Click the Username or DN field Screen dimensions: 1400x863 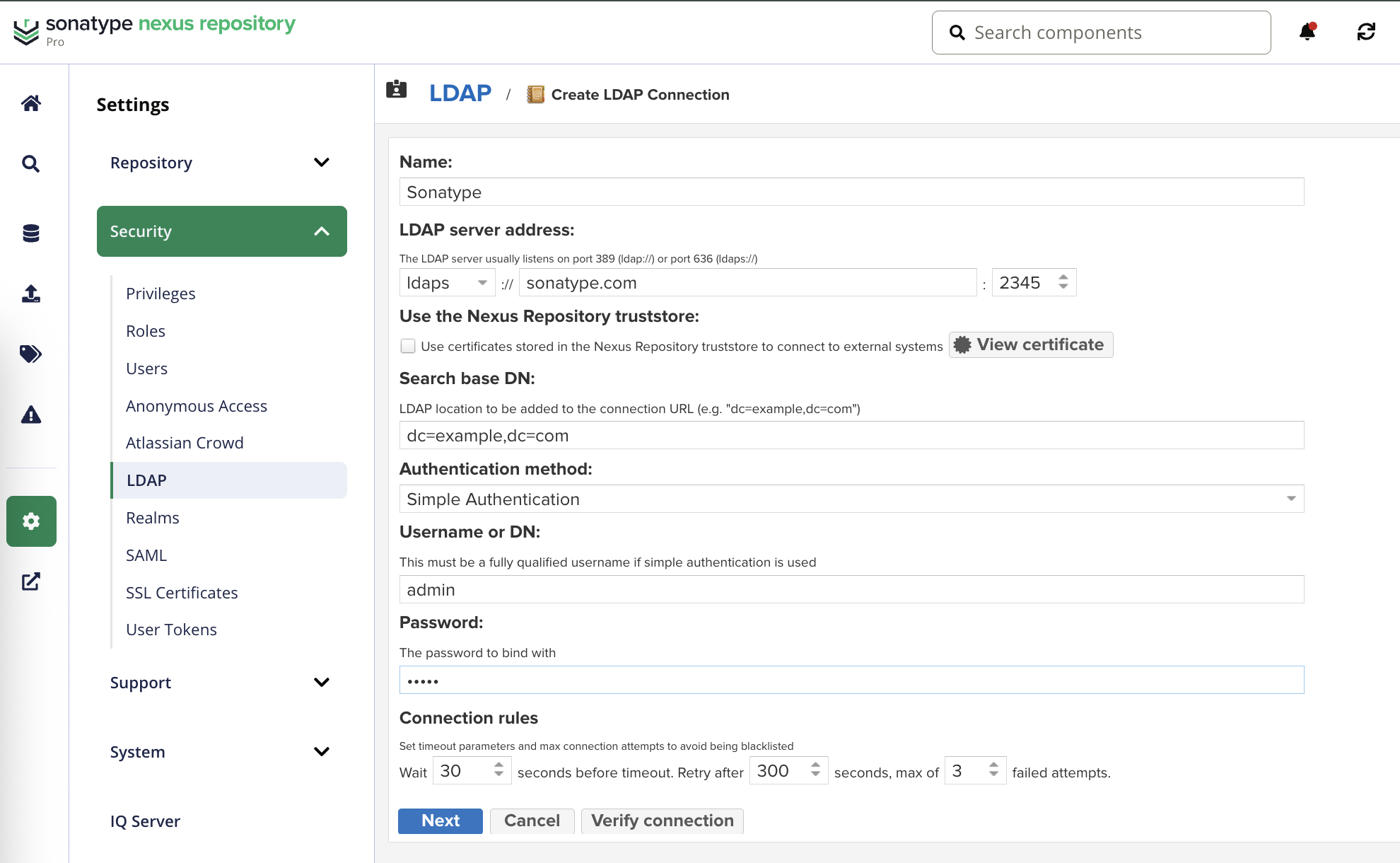[851, 590]
